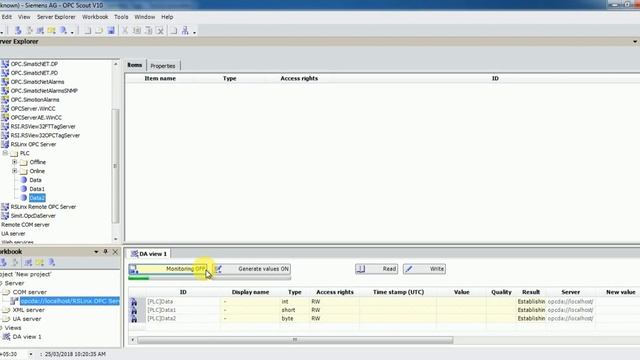Viewport: 640px width, 360px height.
Task: Click the connection icon beside opcda://localhost entry
Action: [14, 301]
